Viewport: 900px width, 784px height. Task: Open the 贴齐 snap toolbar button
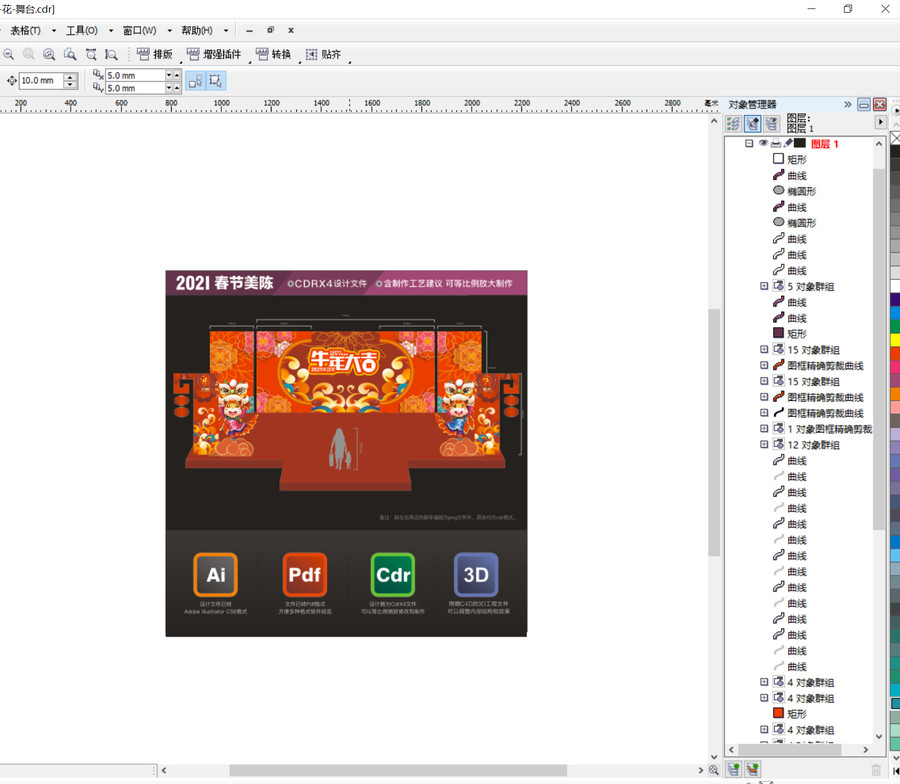tap(324, 55)
